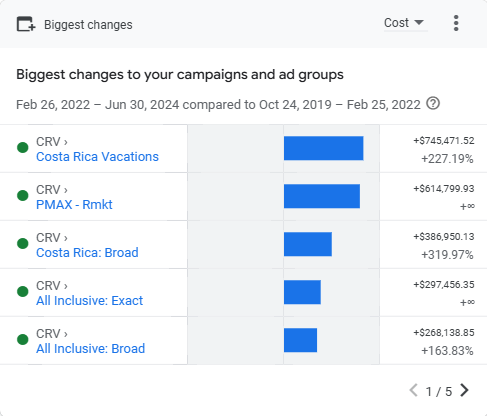Click the +$745,471.52 cost change value
The height and width of the screenshot is (416, 487).
point(444,141)
